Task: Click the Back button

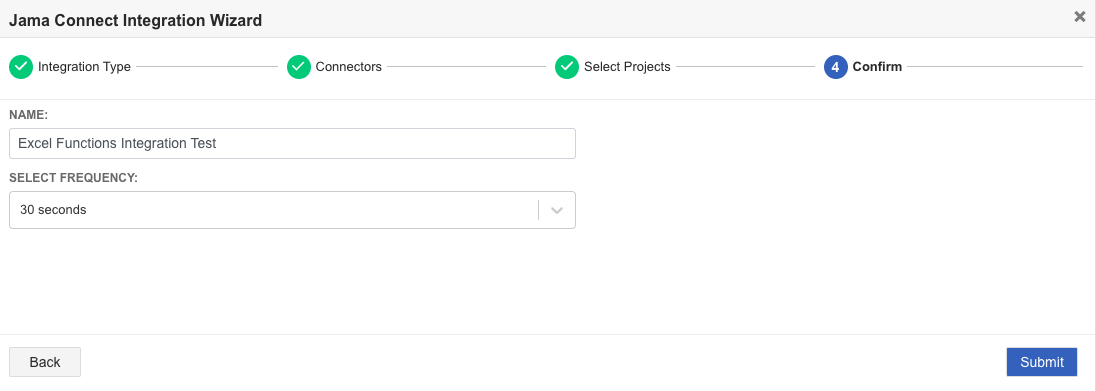Action: click(45, 362)
